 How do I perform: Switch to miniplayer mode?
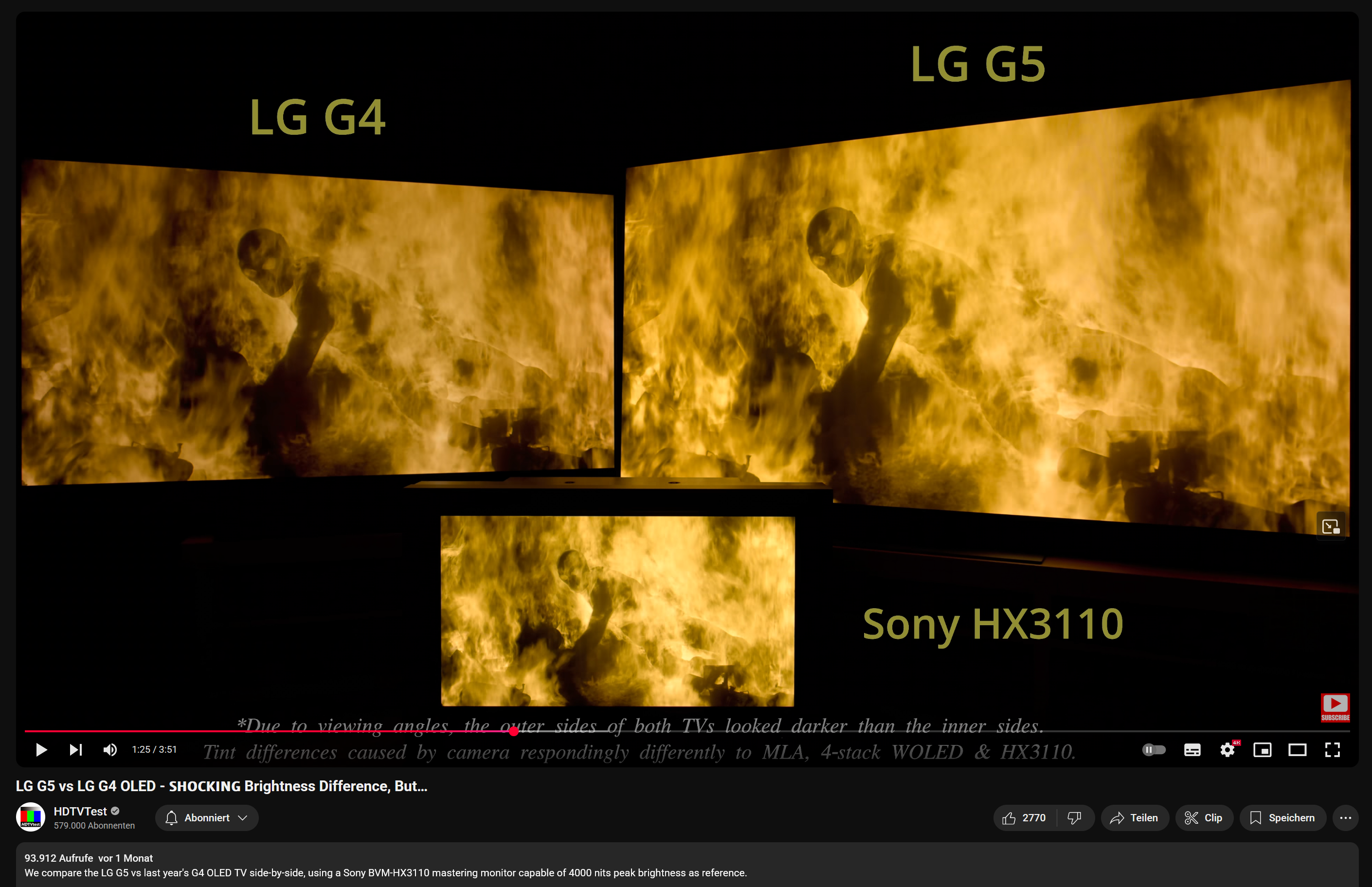1262,749
